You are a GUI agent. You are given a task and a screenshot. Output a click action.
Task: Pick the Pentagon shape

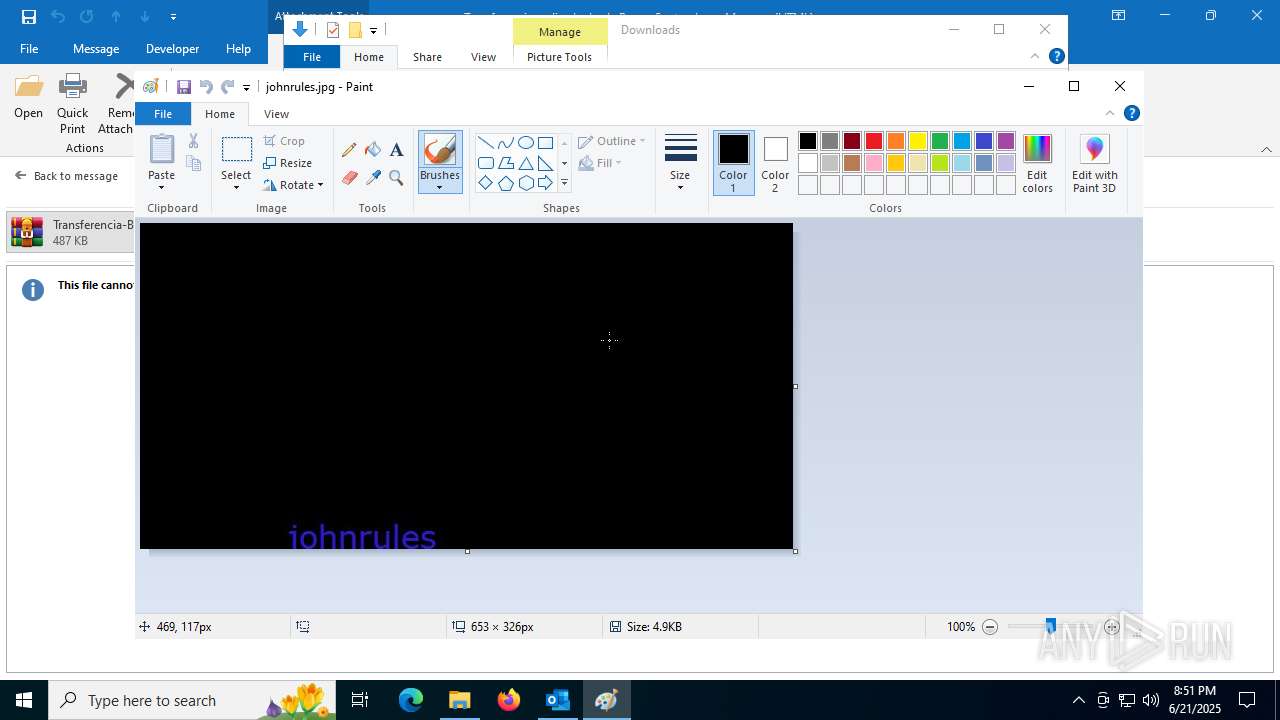pos(505,183)
